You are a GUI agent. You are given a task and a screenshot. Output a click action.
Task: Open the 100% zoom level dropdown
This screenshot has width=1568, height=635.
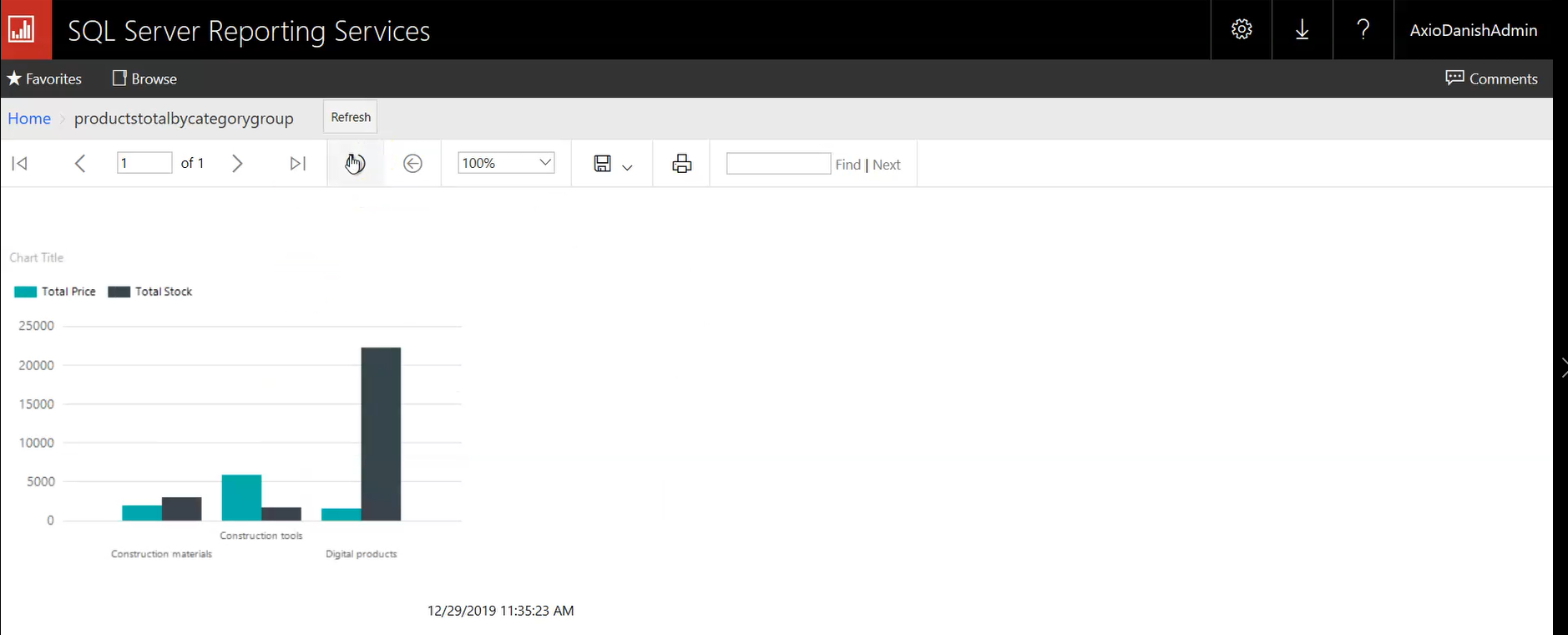point(506,163)
